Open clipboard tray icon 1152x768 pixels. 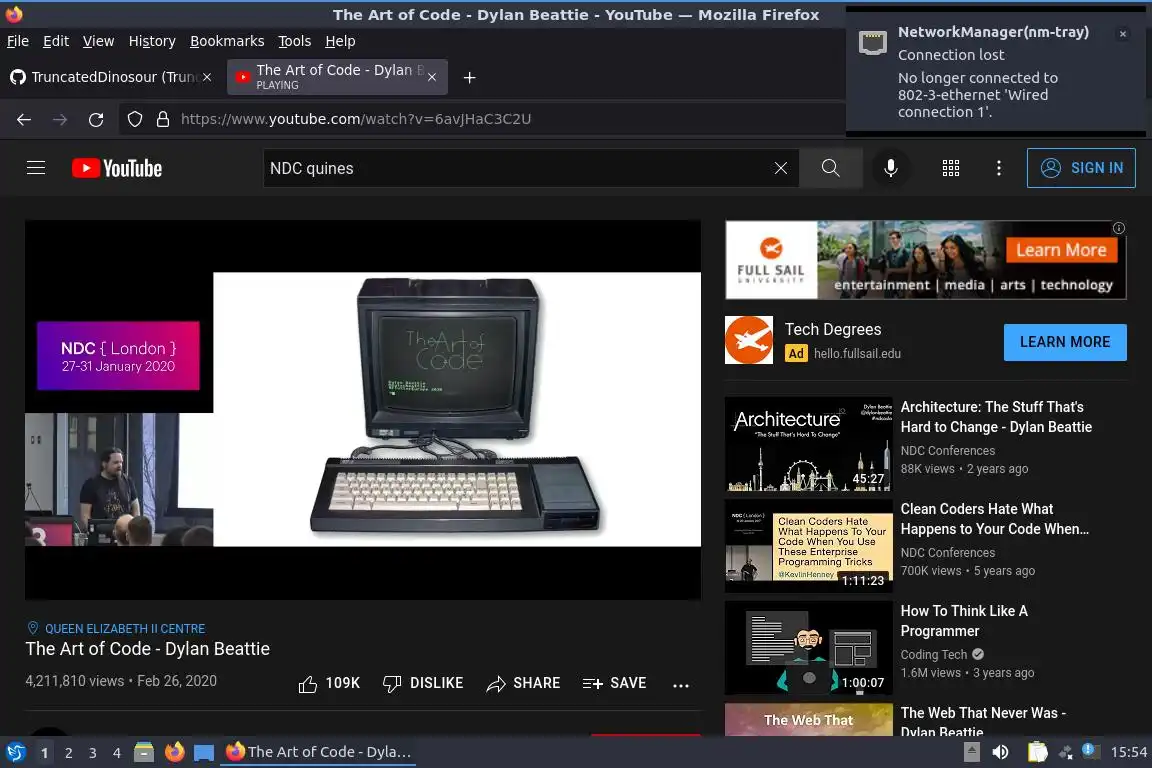pos(1037,752)
